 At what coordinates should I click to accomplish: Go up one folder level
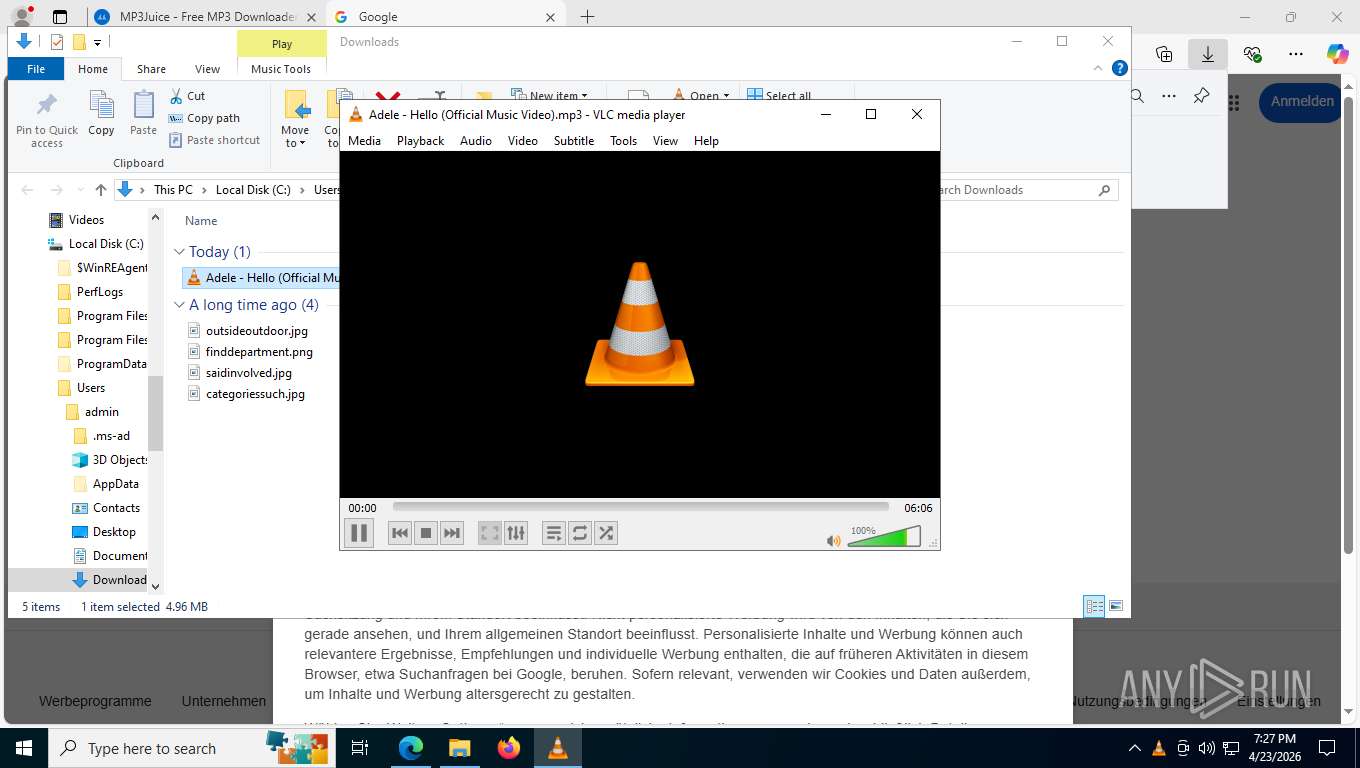pyautogui.click(x=100, y=190)
